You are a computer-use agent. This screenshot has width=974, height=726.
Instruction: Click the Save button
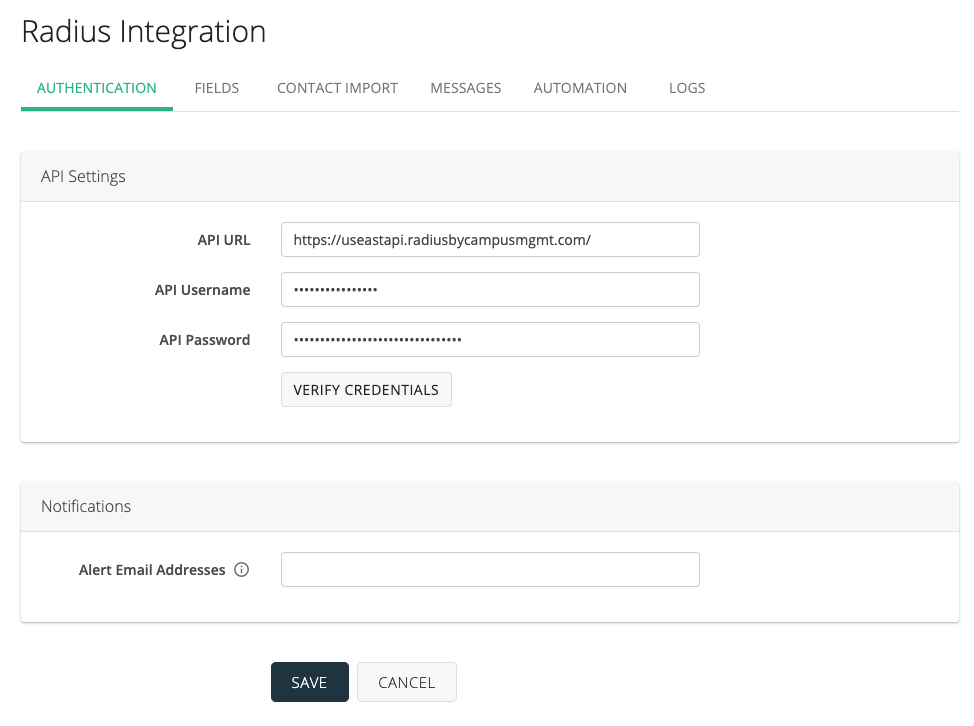tap(309, 682)
